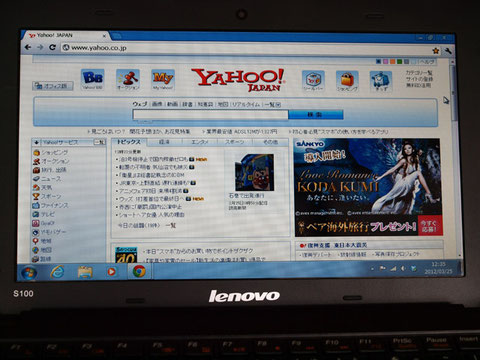Viewport: 480px width, 360px height.
Task: Open the Yahoo! JAPAN logo link
Action: click(238, 80)
